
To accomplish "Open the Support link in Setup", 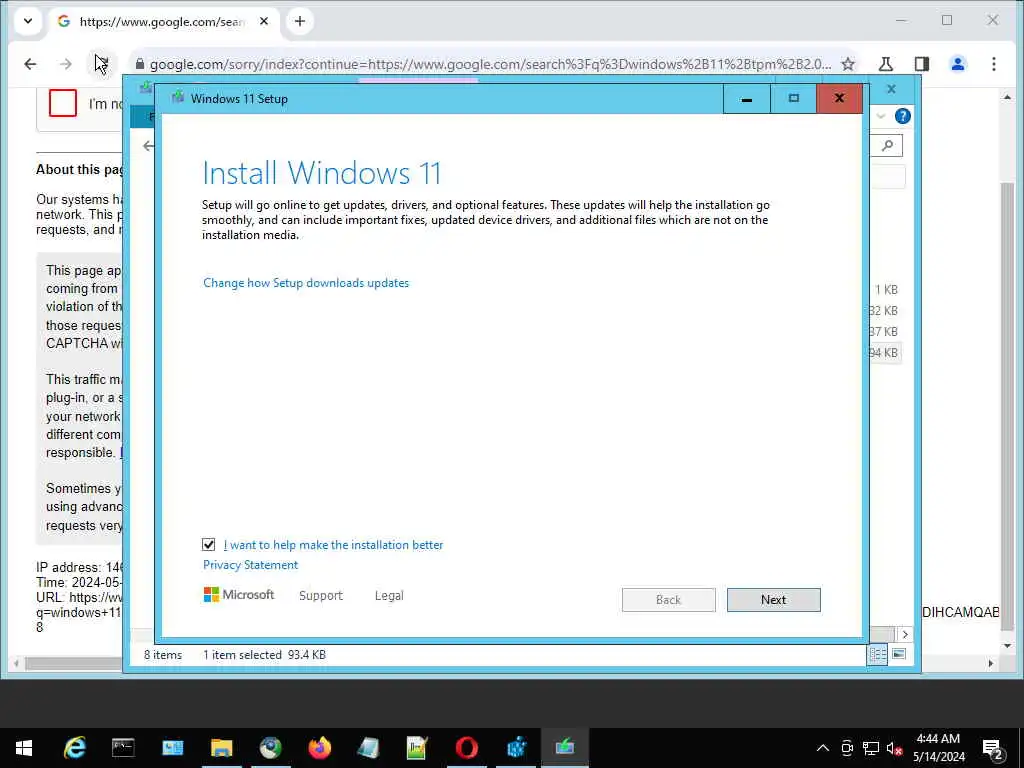I will [321, 596].
